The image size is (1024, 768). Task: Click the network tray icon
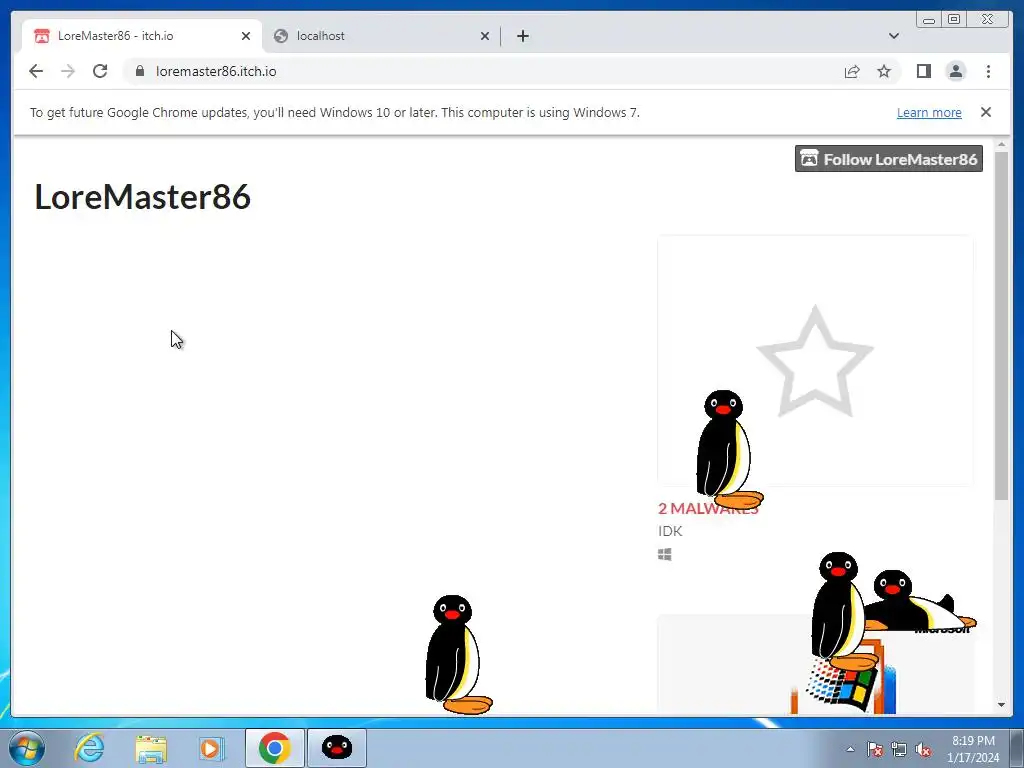coord(899,749)
